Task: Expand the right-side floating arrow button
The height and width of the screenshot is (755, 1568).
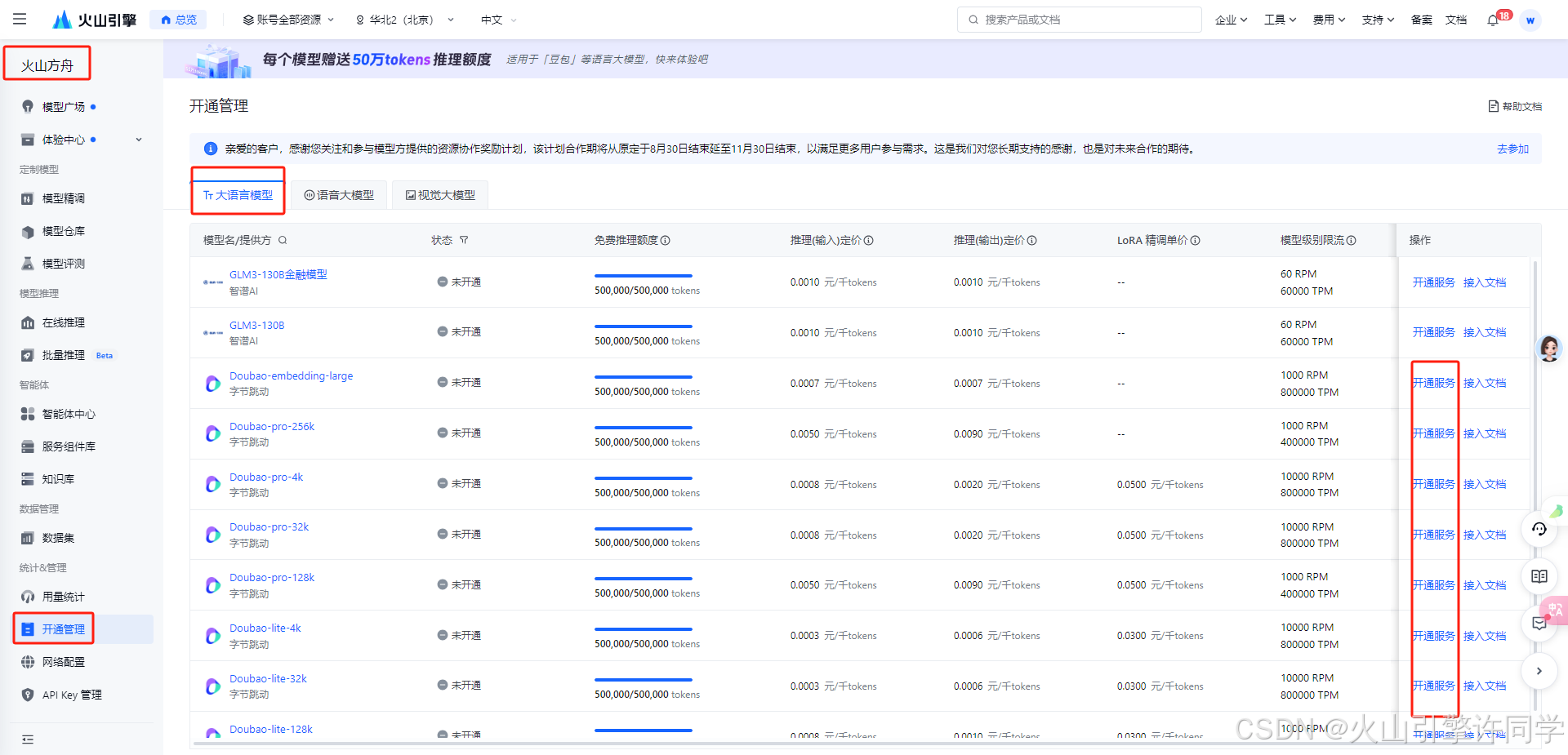Action: (x=1539, y=671)
